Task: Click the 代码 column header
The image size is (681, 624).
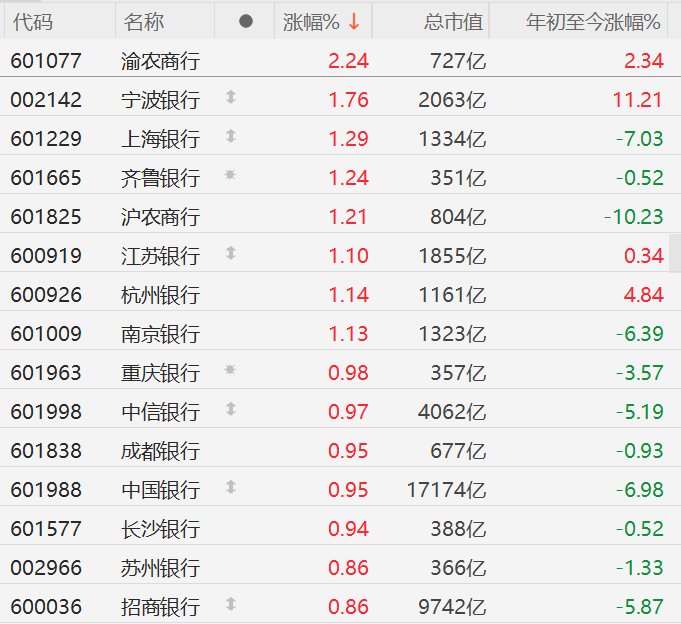Action: click(33, 21)
